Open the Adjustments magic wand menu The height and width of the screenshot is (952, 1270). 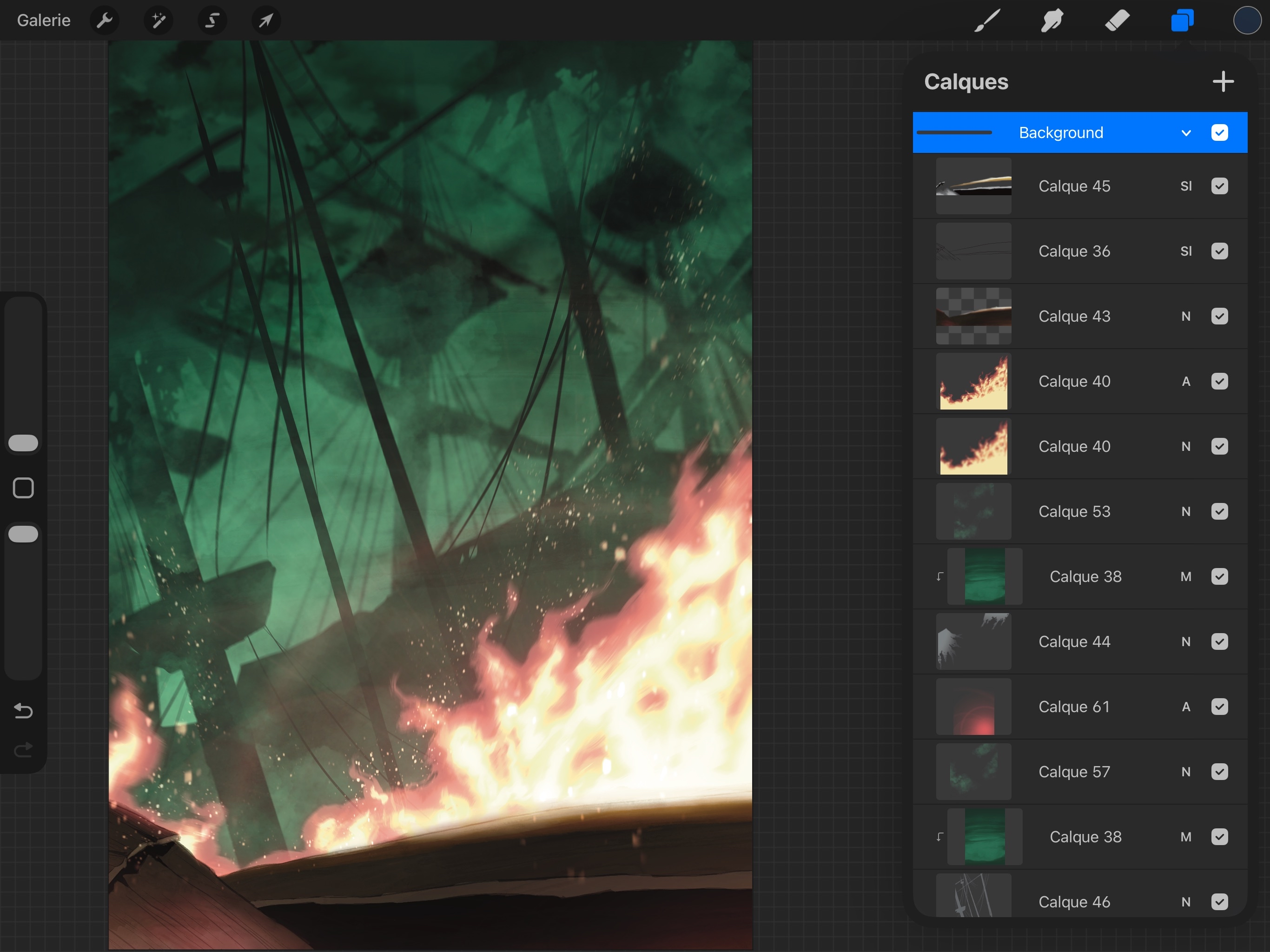(159, 20)
